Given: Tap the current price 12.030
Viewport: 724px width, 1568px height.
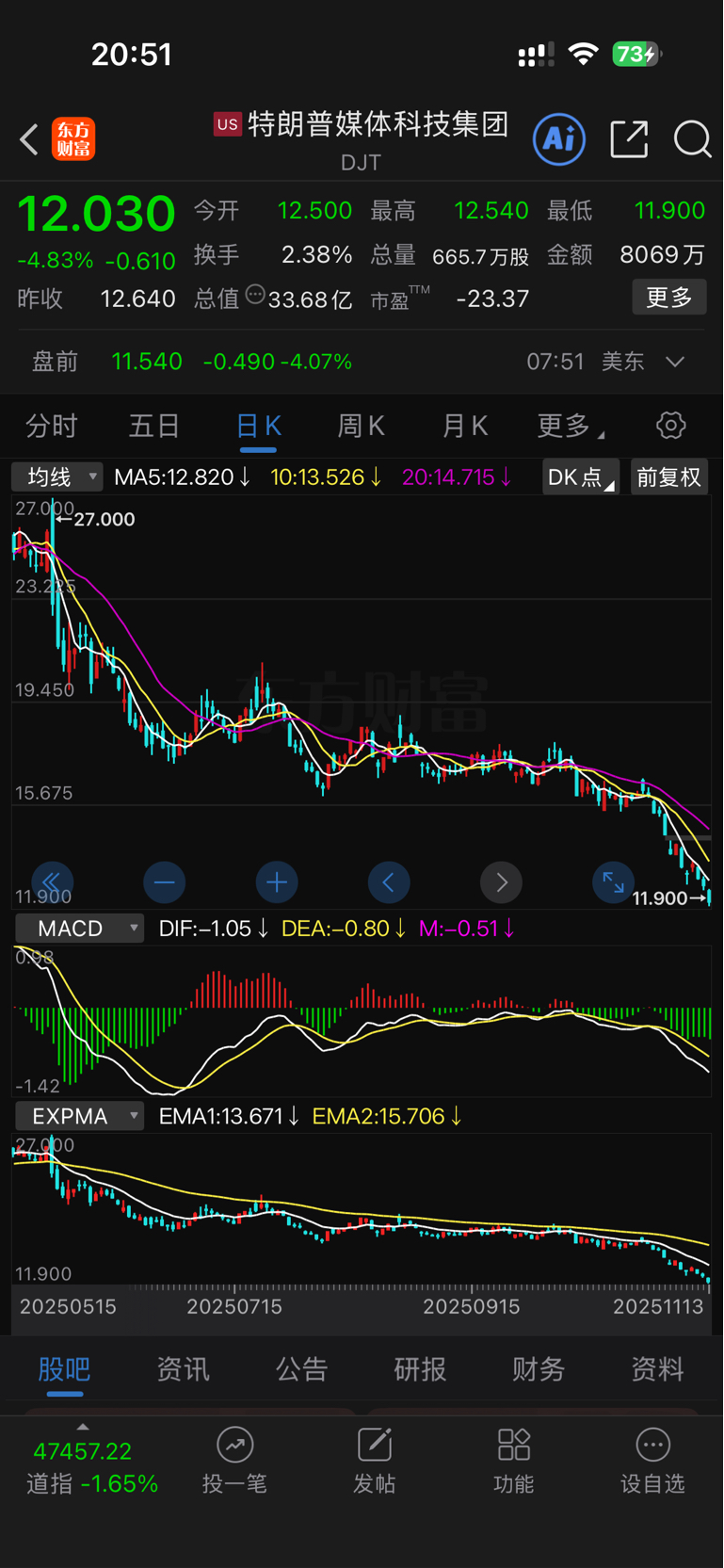Looking at the screenshot, I should (x=96, y=214).
